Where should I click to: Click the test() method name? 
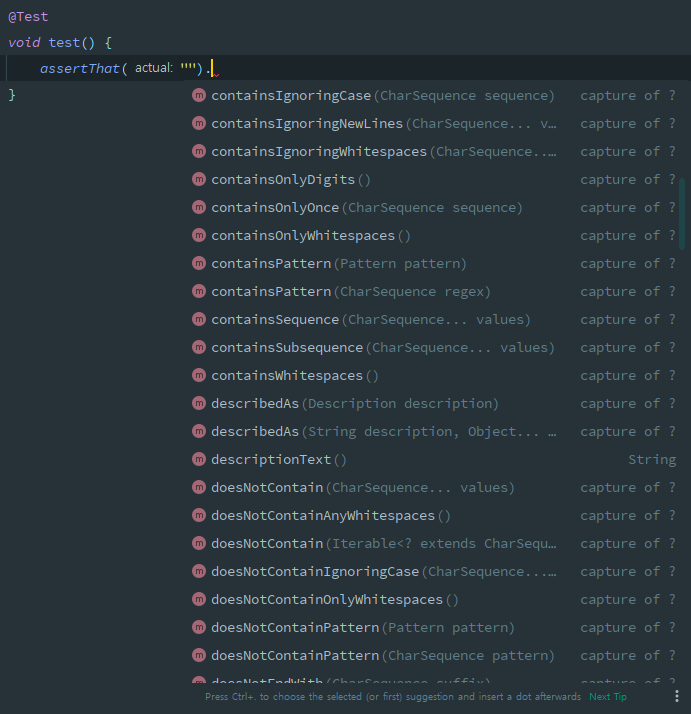64,43
